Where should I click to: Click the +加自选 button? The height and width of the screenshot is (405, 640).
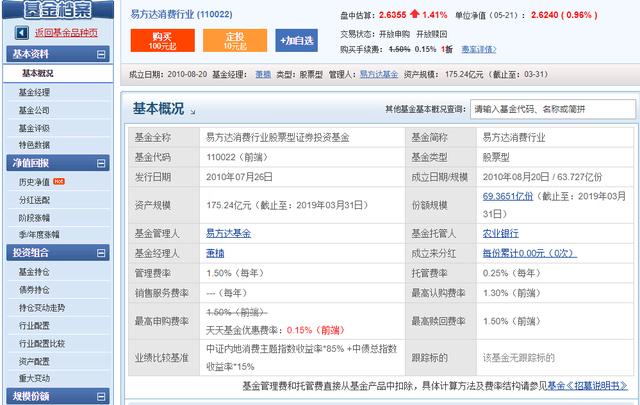point(297,40)
